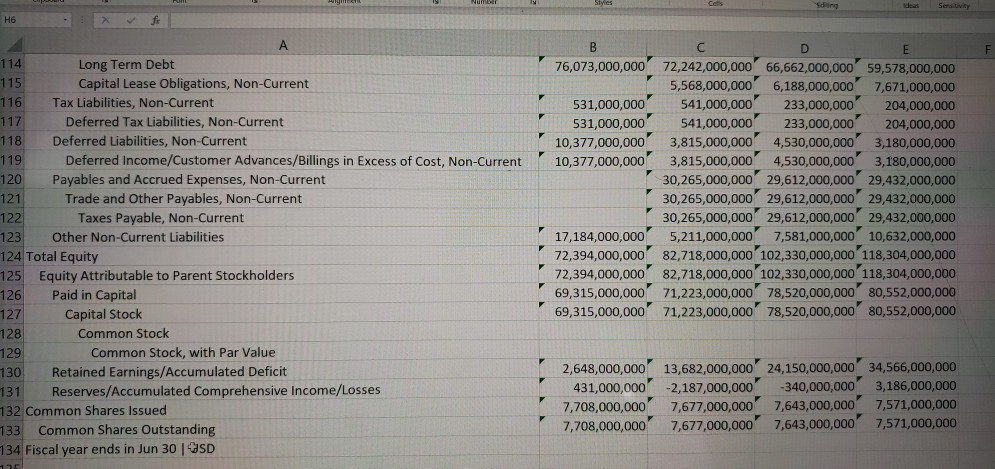Select column E header
Image resolution: width=995 pixels, height=469 pixels.
point(906,49)
